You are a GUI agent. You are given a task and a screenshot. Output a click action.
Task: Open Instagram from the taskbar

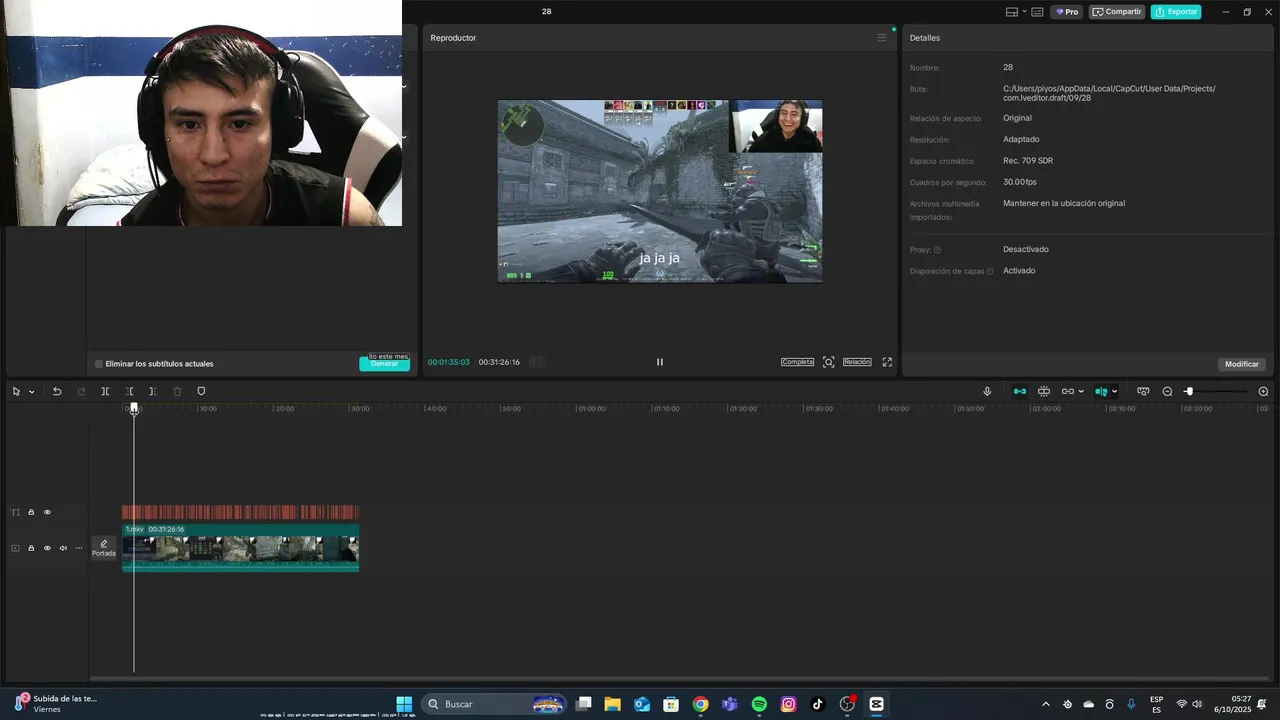click(x=788, y=704)
